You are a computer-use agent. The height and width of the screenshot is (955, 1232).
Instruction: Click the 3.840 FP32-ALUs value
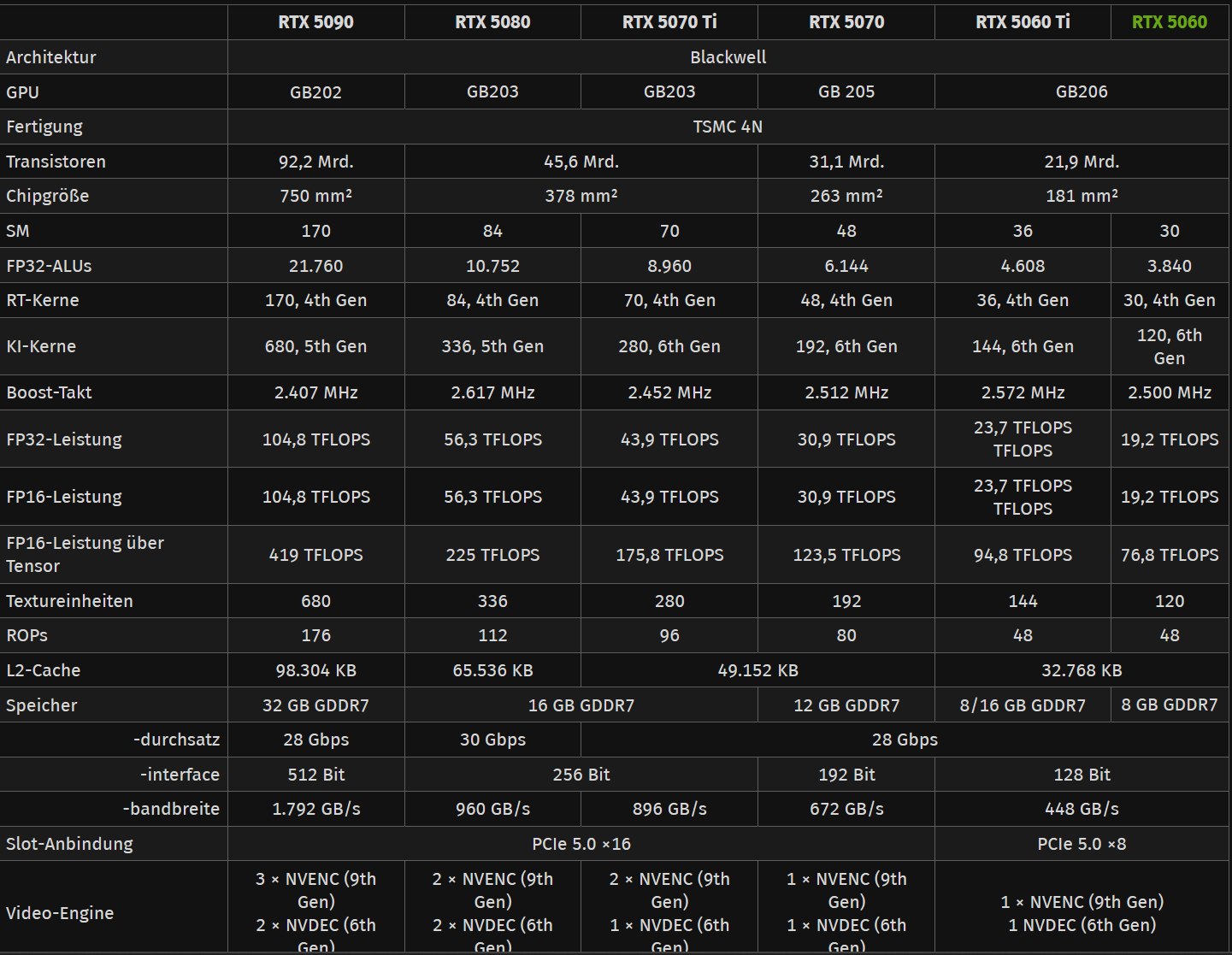[x=1170, y=266]
